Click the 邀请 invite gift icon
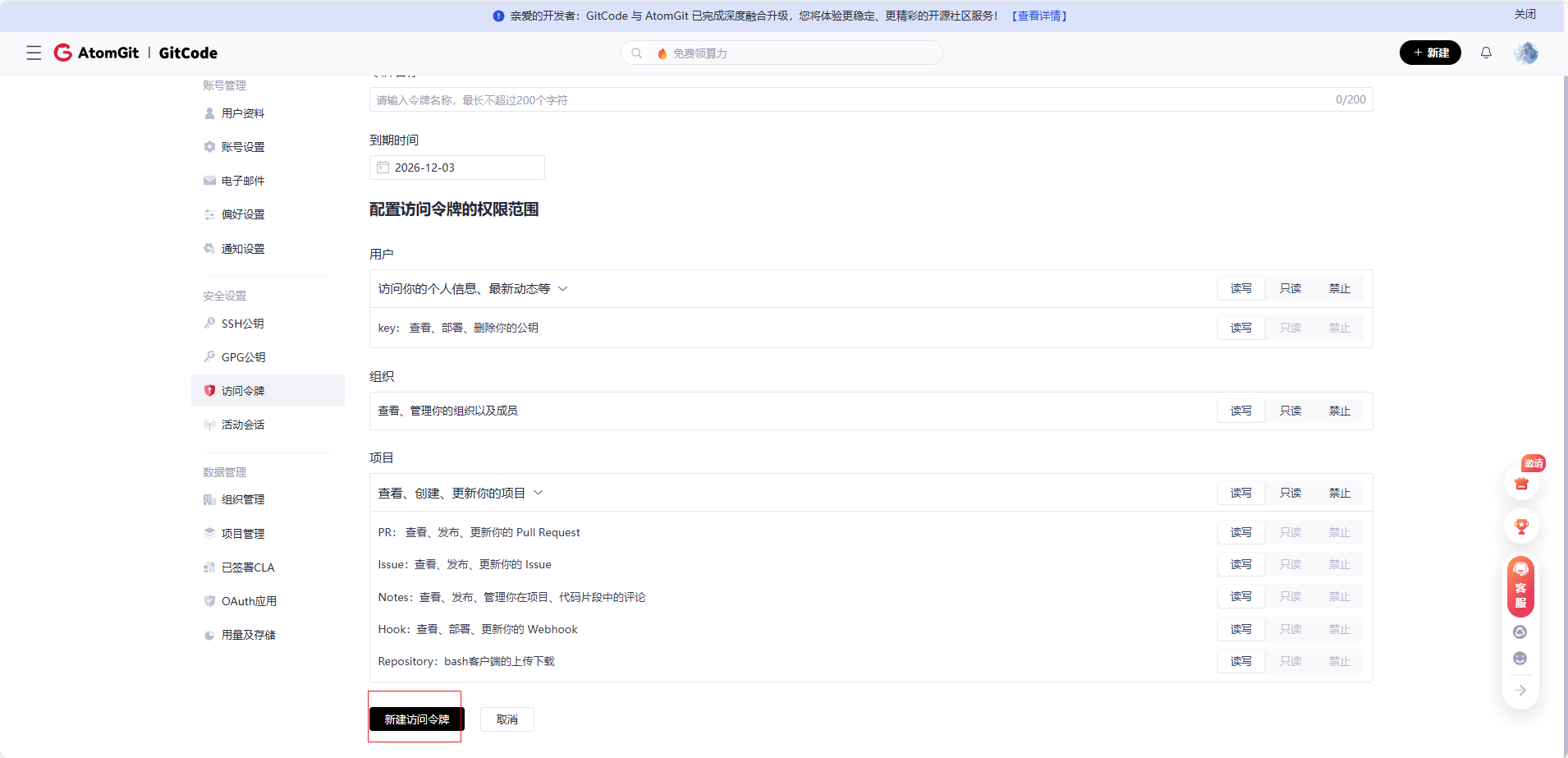This screenshot has height=758, width=1568. [x=1520, y=484]
